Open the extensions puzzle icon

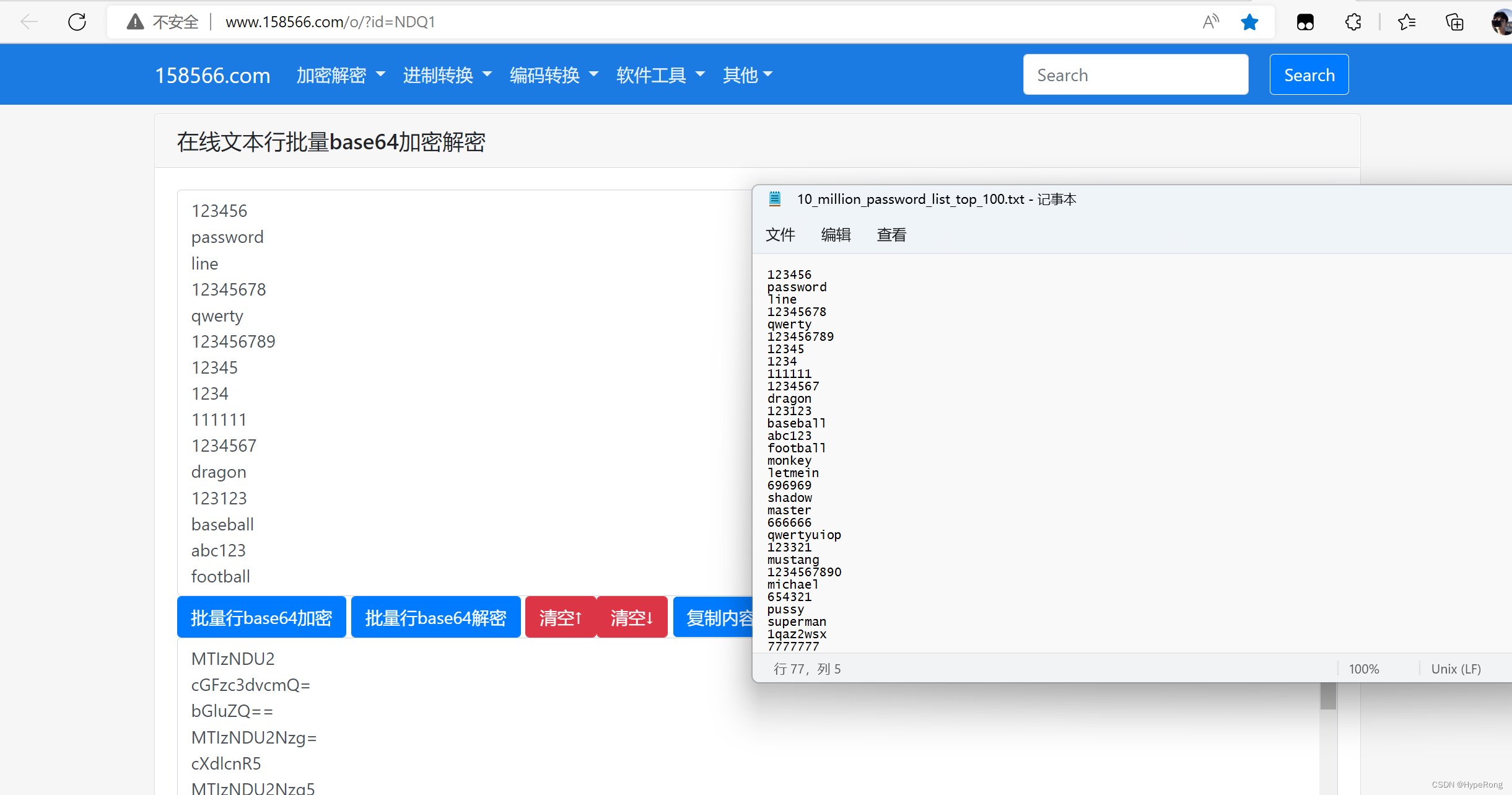1353,22
